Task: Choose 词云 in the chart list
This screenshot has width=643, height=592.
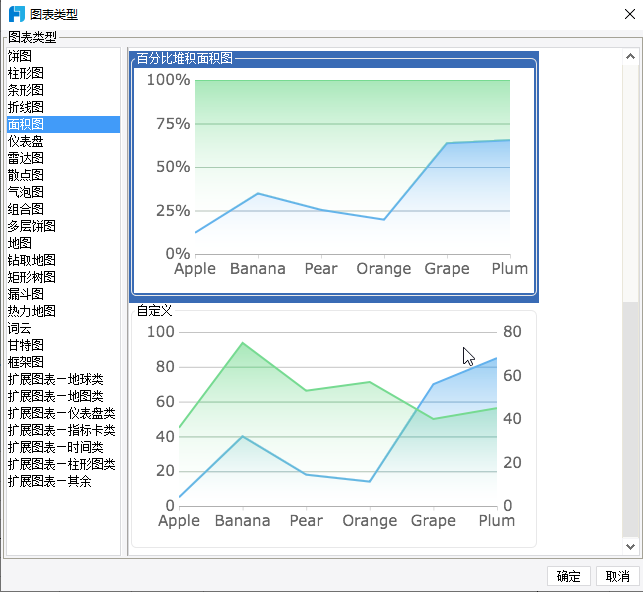Action: 64,328
